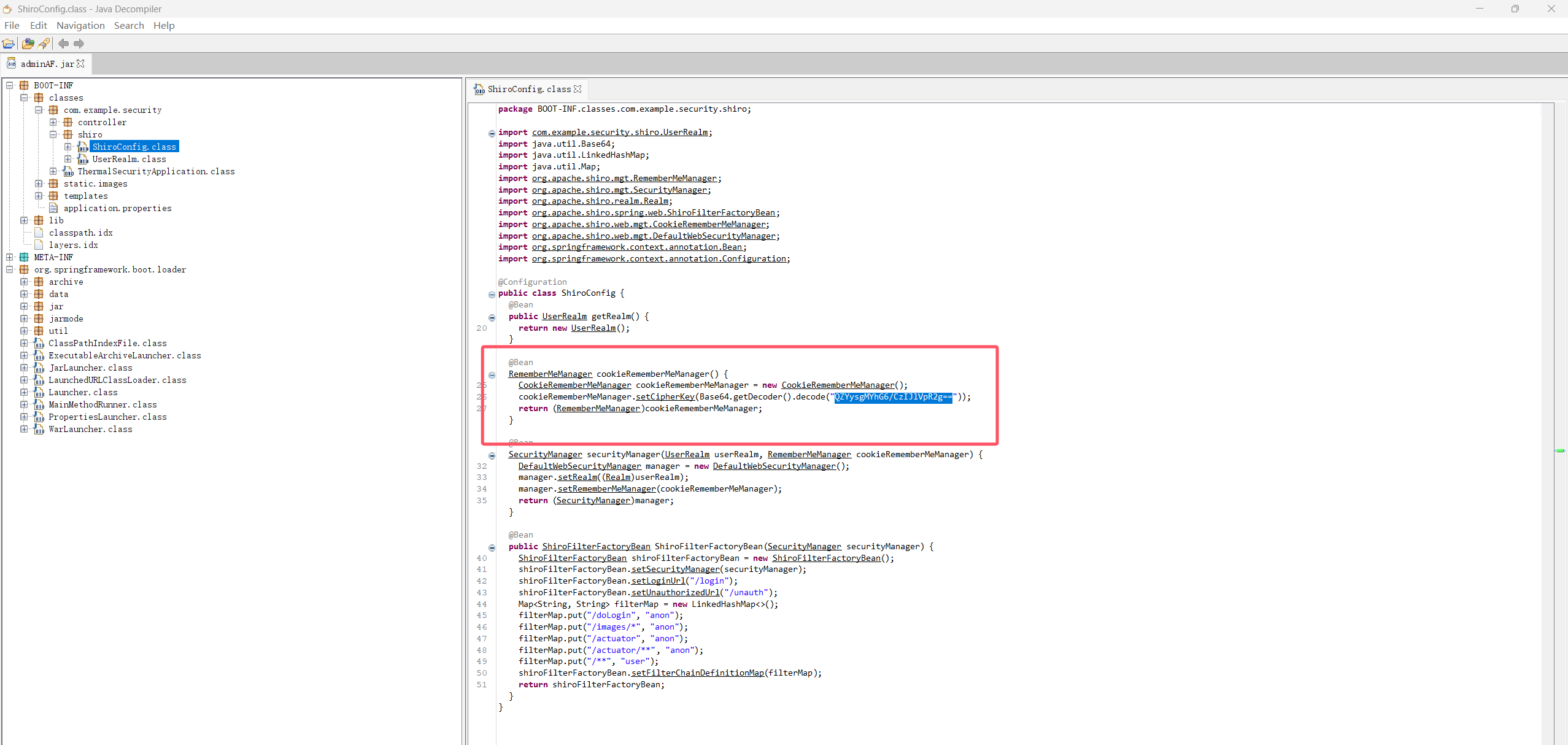Image resolution: width=1568 pixels, height=745 pixels.
Task: Open the Search menu
Action: coord(129,25)
